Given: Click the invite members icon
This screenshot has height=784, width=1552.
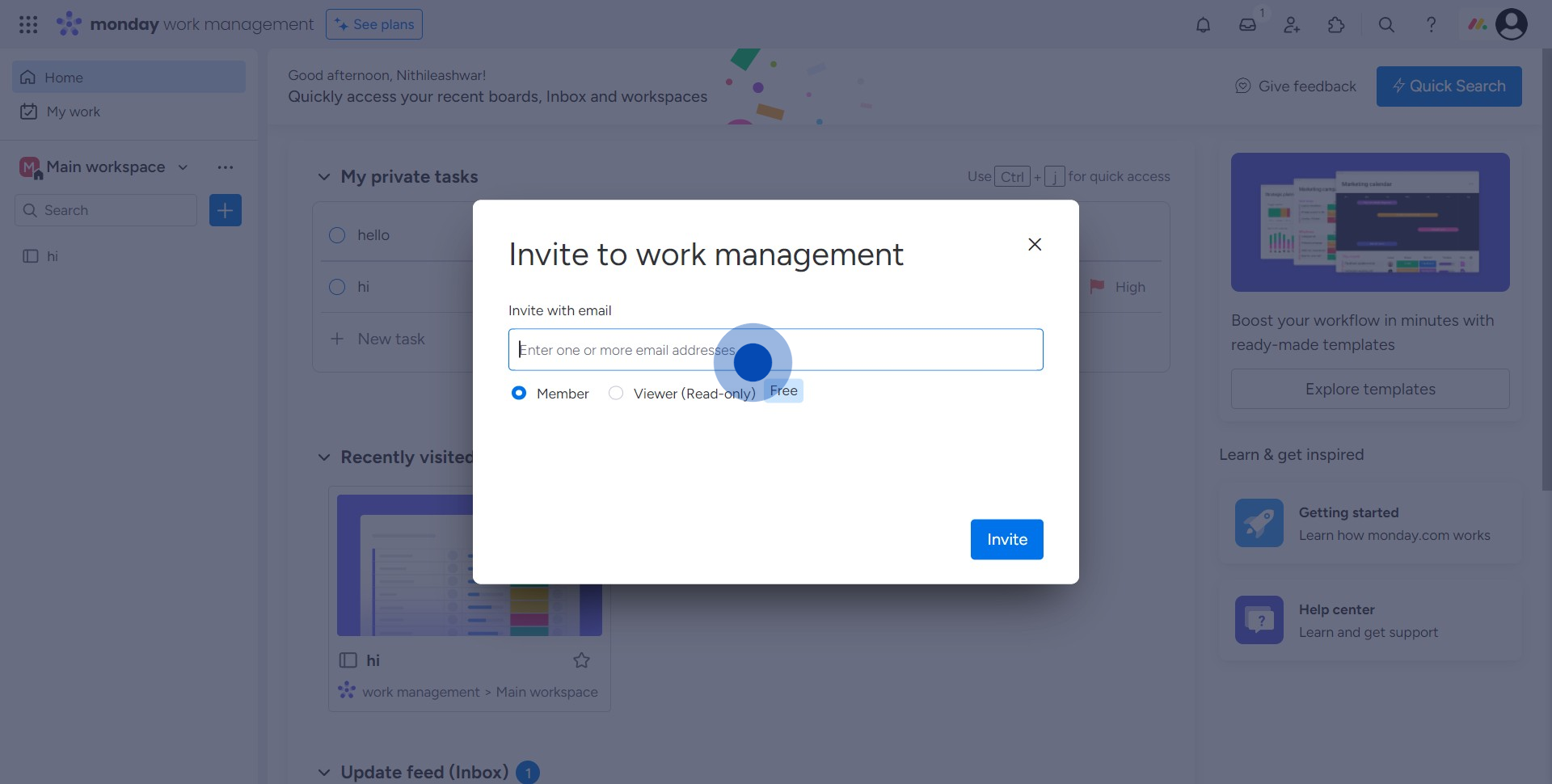Looking at the screenshot, I should coord(1292,25).
